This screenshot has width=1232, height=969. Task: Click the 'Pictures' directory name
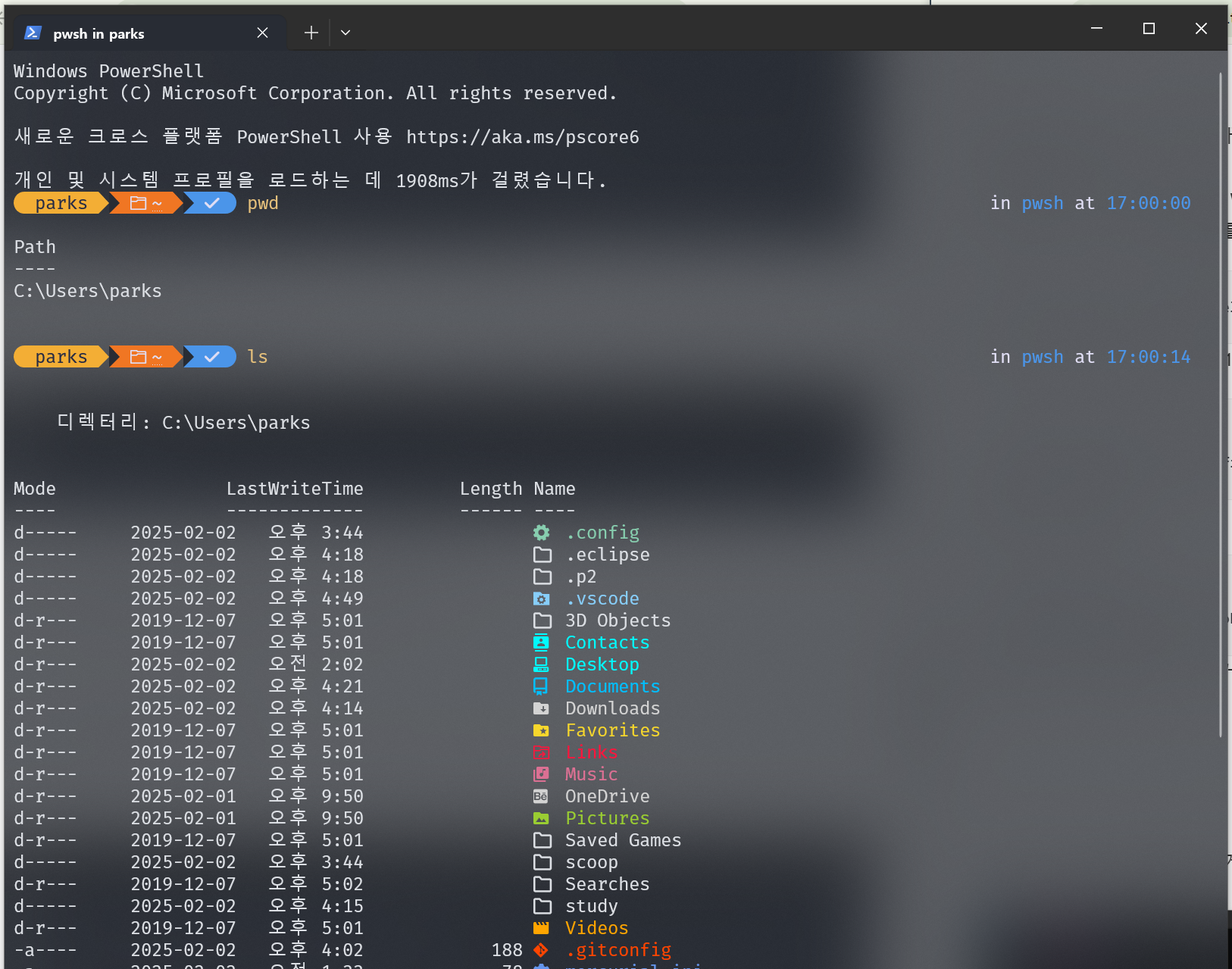click(608, 818)
